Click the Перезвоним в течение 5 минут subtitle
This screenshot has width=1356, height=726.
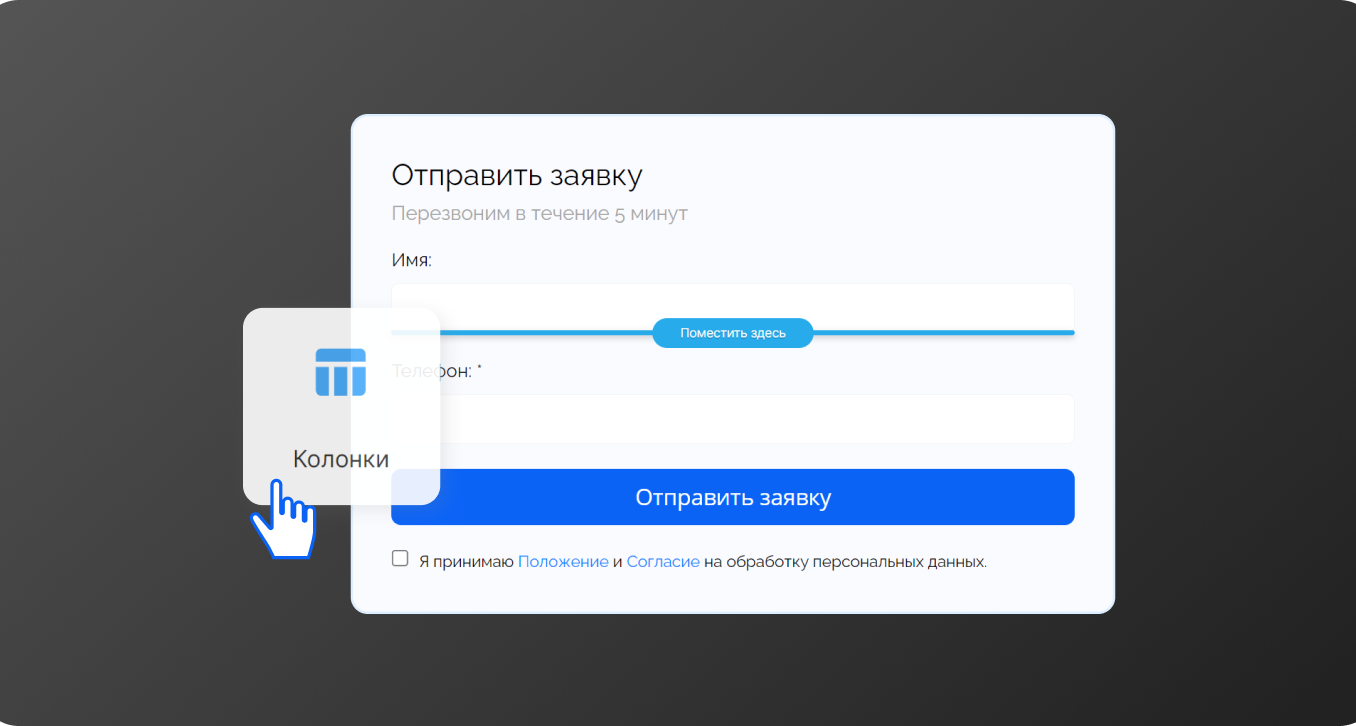point(539,214)
